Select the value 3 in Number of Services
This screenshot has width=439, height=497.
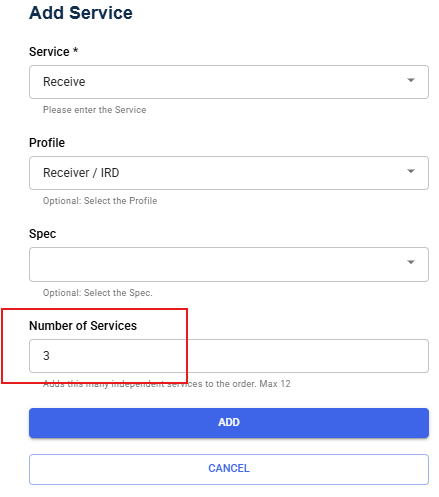click(x=46, y=356)
